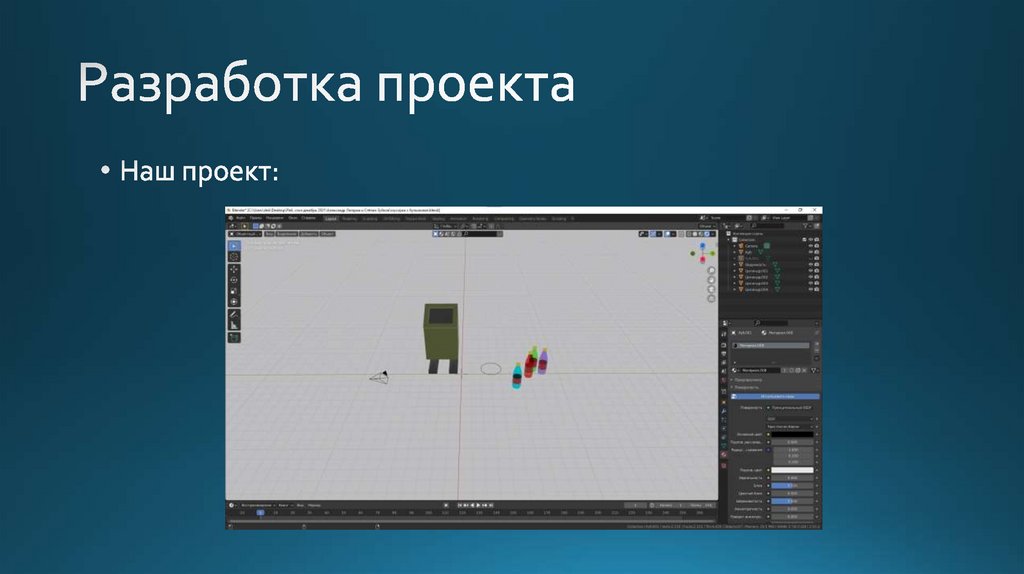
Task: Open the Add menu in viewport header
Action: [x=309, y=234]
